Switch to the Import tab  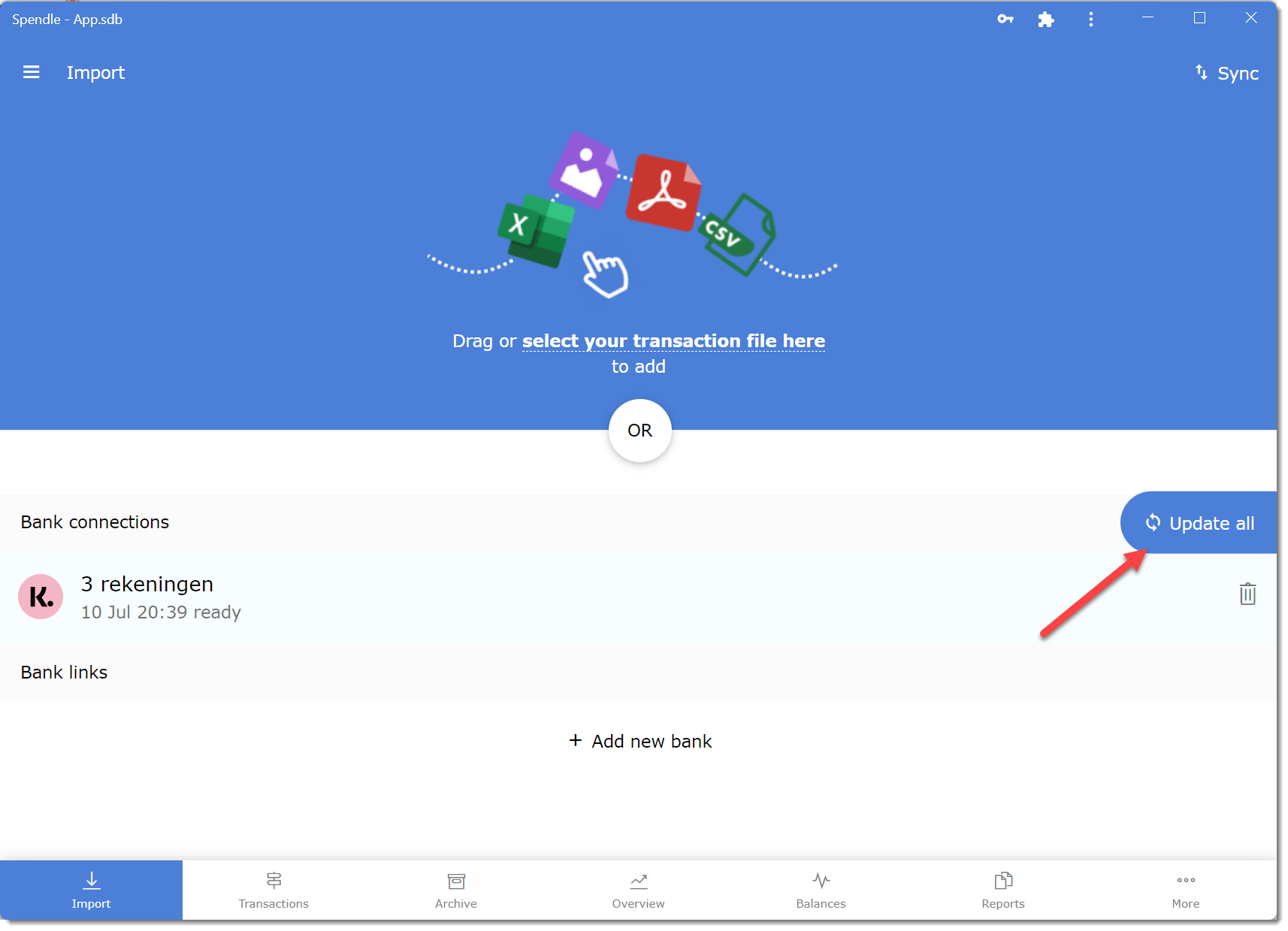click(91, 890)
